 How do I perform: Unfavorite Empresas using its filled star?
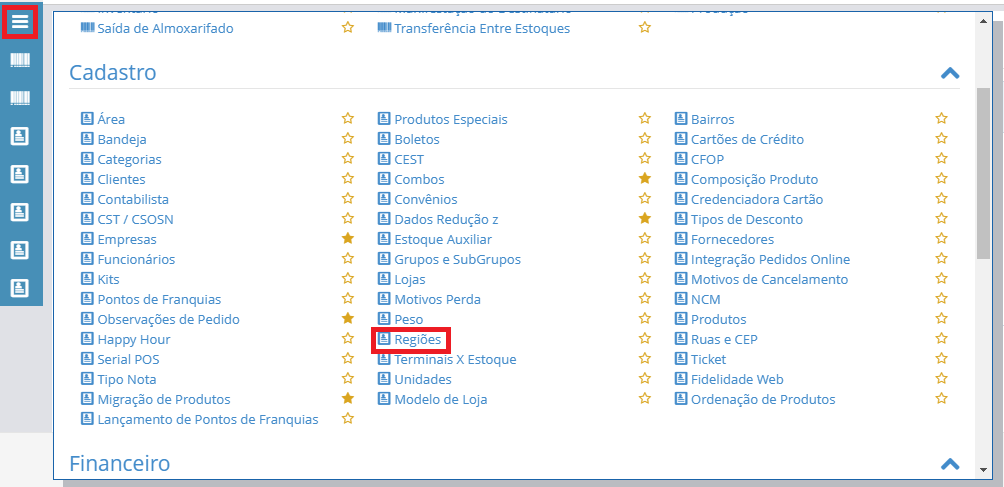pyautogui.click(x=348, y=238)
